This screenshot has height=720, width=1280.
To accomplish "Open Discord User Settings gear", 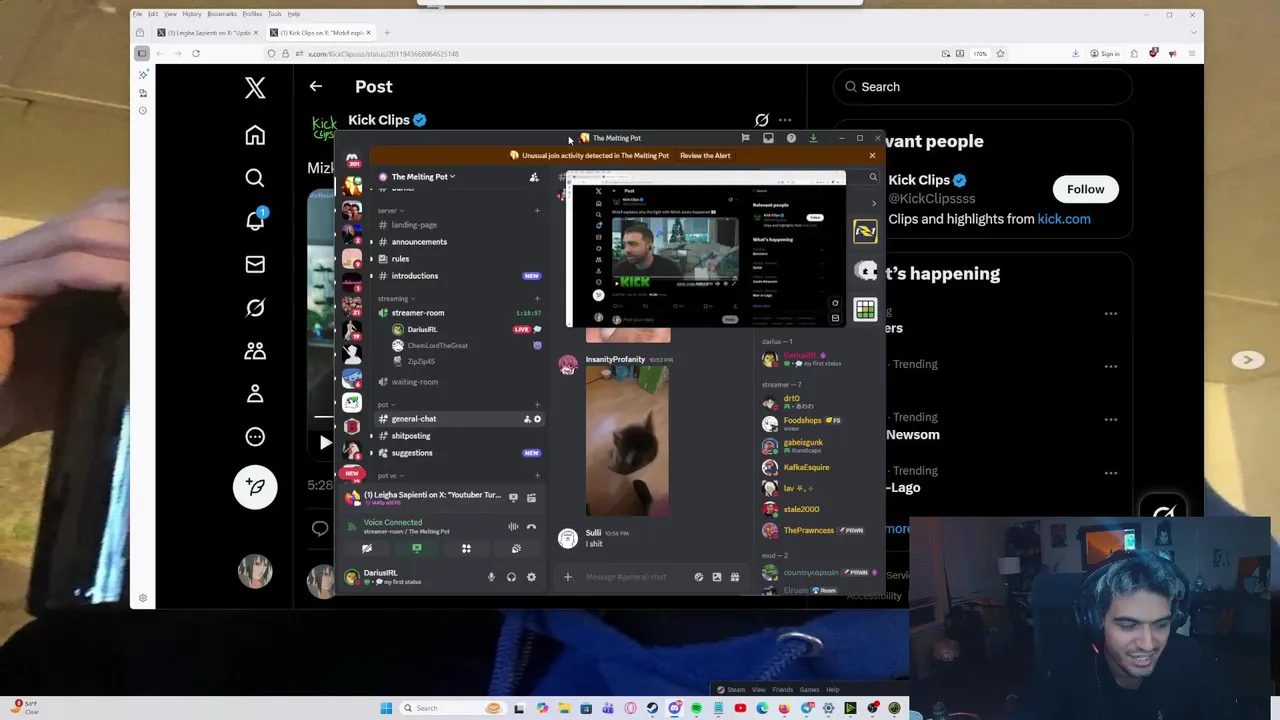I will pyautogui.click(x=531, y=577).
